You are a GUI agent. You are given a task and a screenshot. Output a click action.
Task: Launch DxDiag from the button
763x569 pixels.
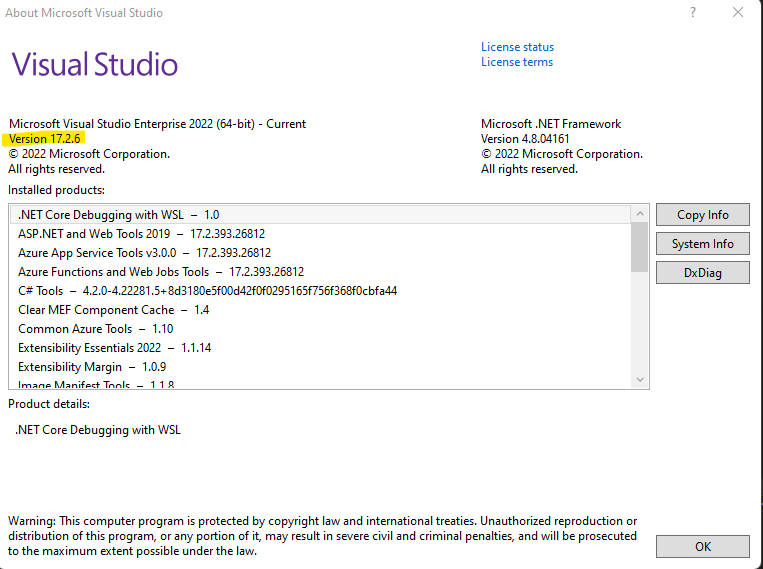pos(702,273)
